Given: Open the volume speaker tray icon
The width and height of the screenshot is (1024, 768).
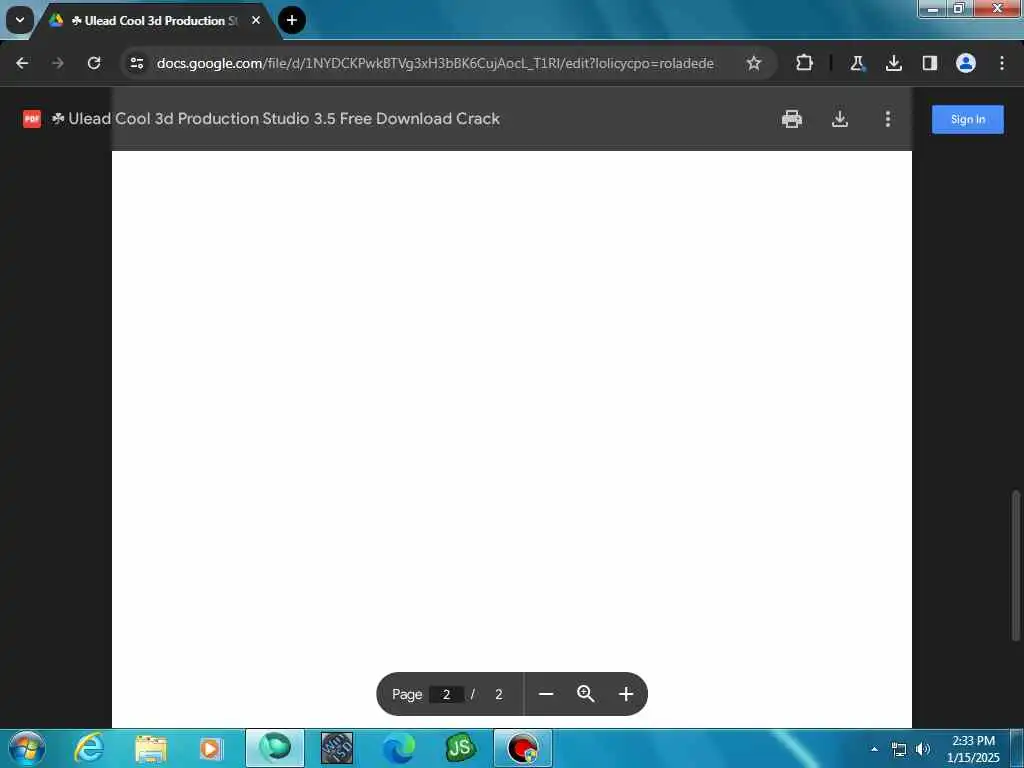Looking at the screenshot, I should pyautogui.click(x=923, y=749).
